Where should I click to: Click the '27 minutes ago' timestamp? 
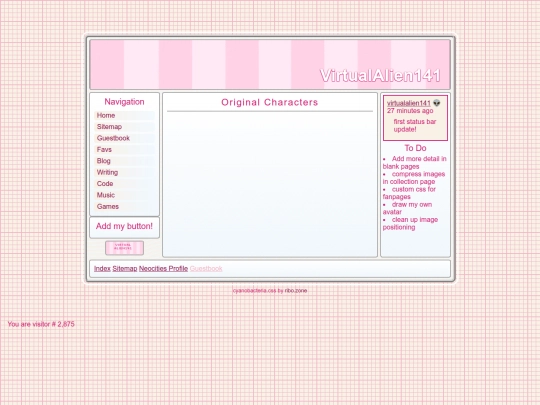[410, 111]
